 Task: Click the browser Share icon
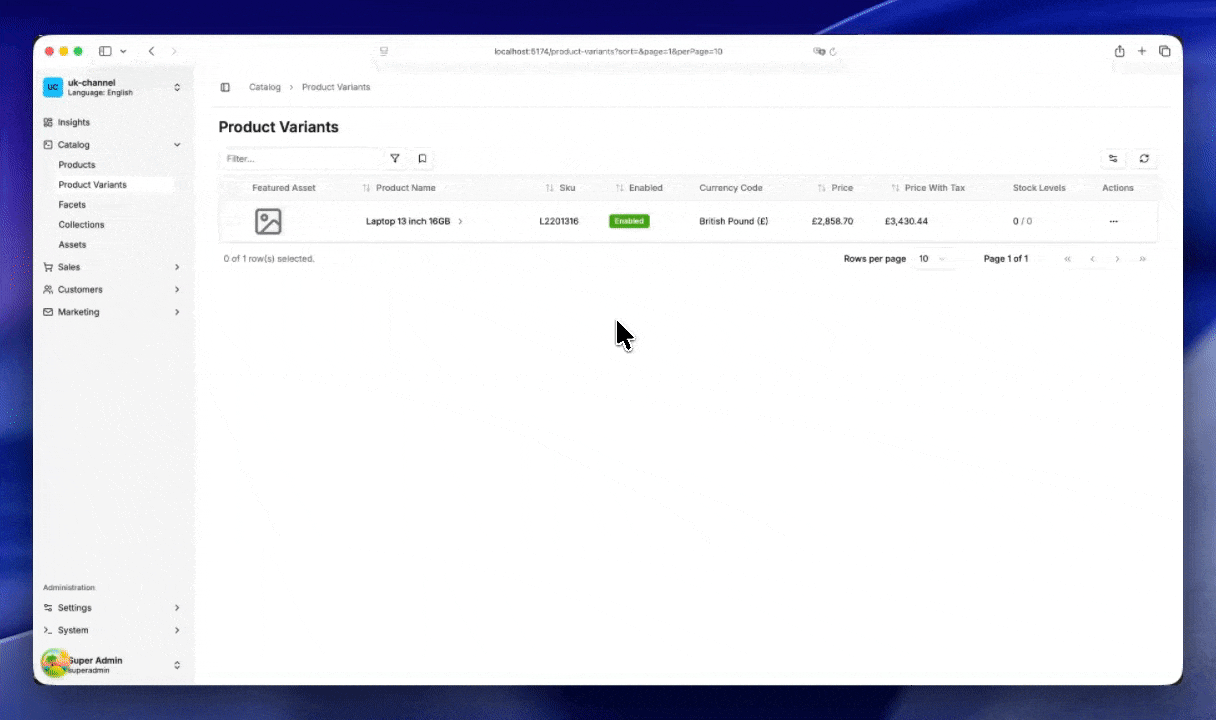(x=1119, y=51)
